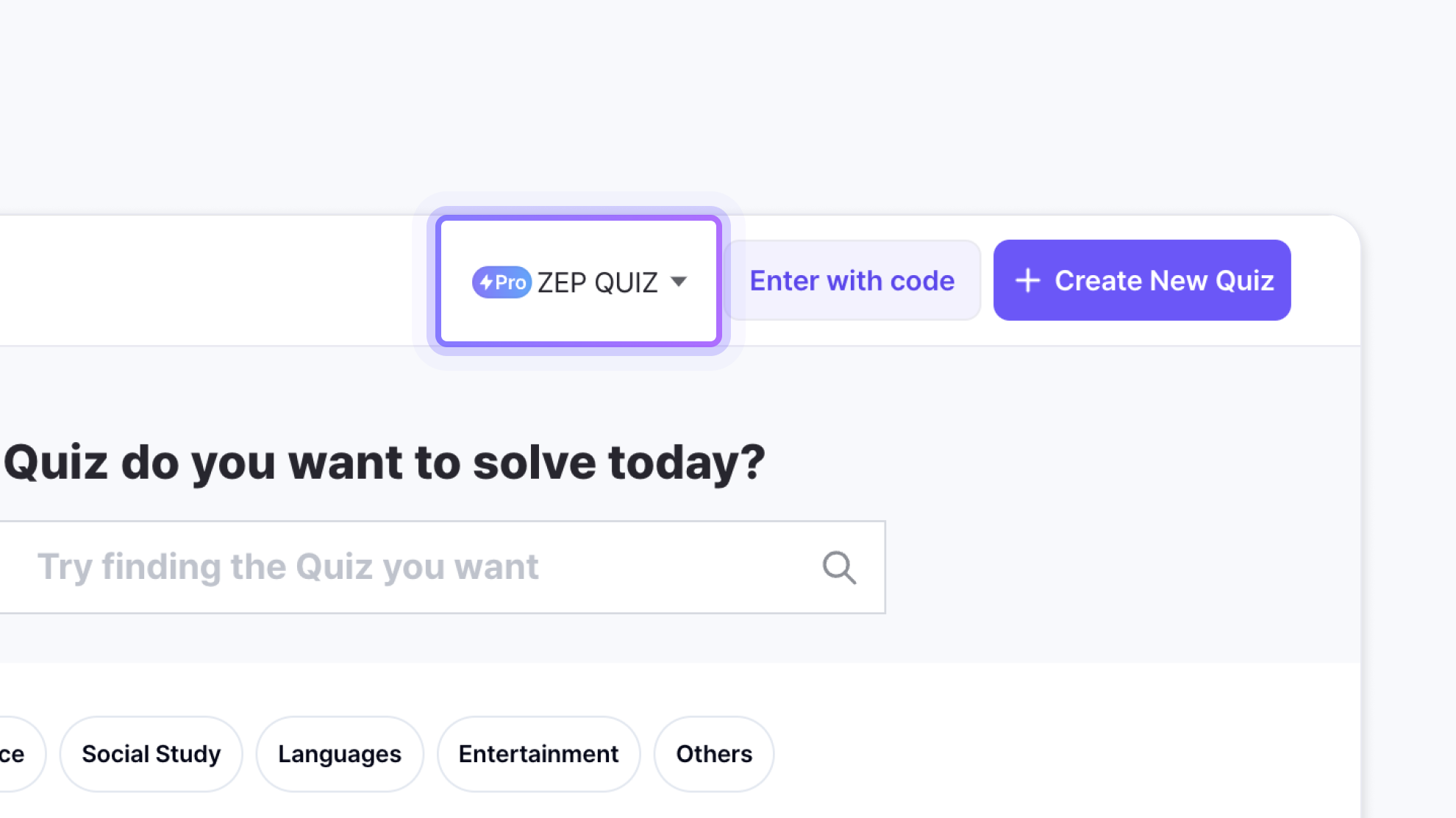Click the Pro badge text
This screenshot has width=1456, height=818.
(510, 282)
